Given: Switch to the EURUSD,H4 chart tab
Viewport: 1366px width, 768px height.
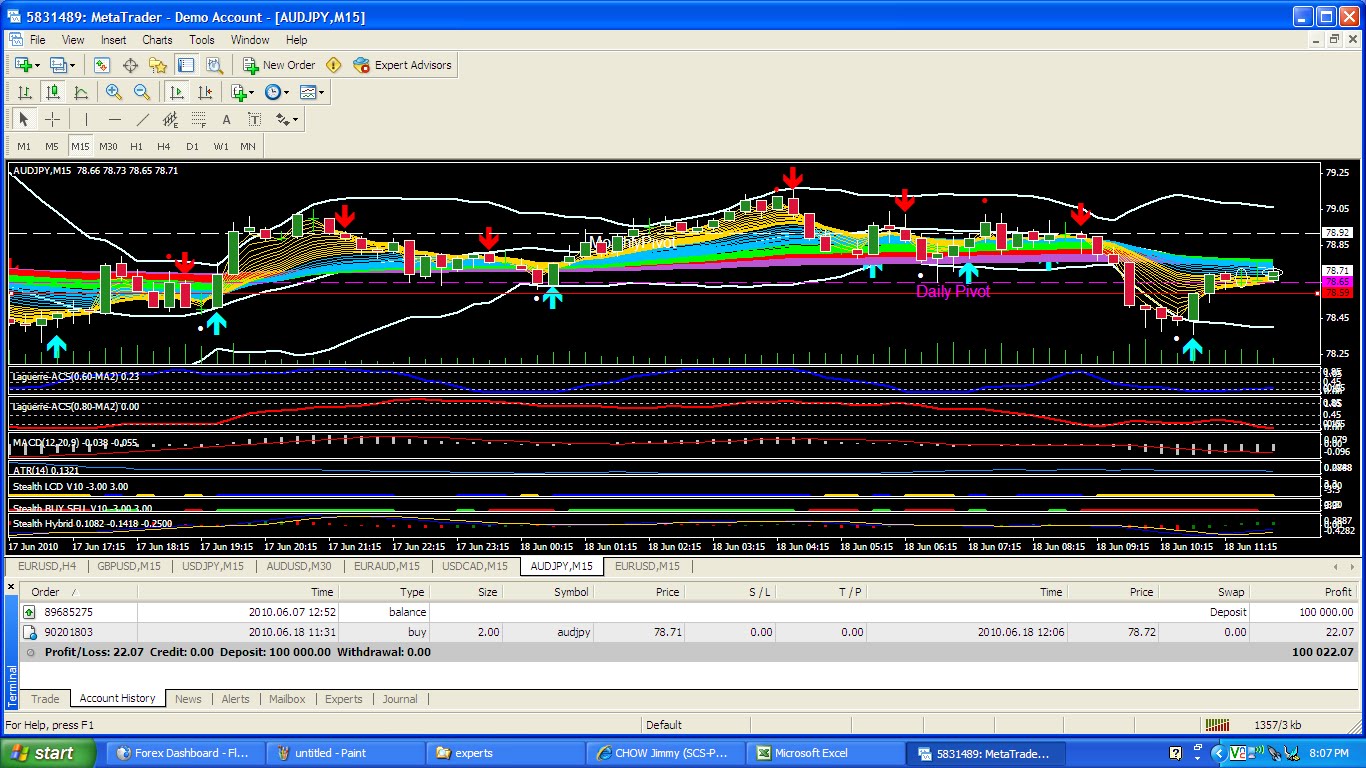Looking at the screenshot, I should click(47, 566).
